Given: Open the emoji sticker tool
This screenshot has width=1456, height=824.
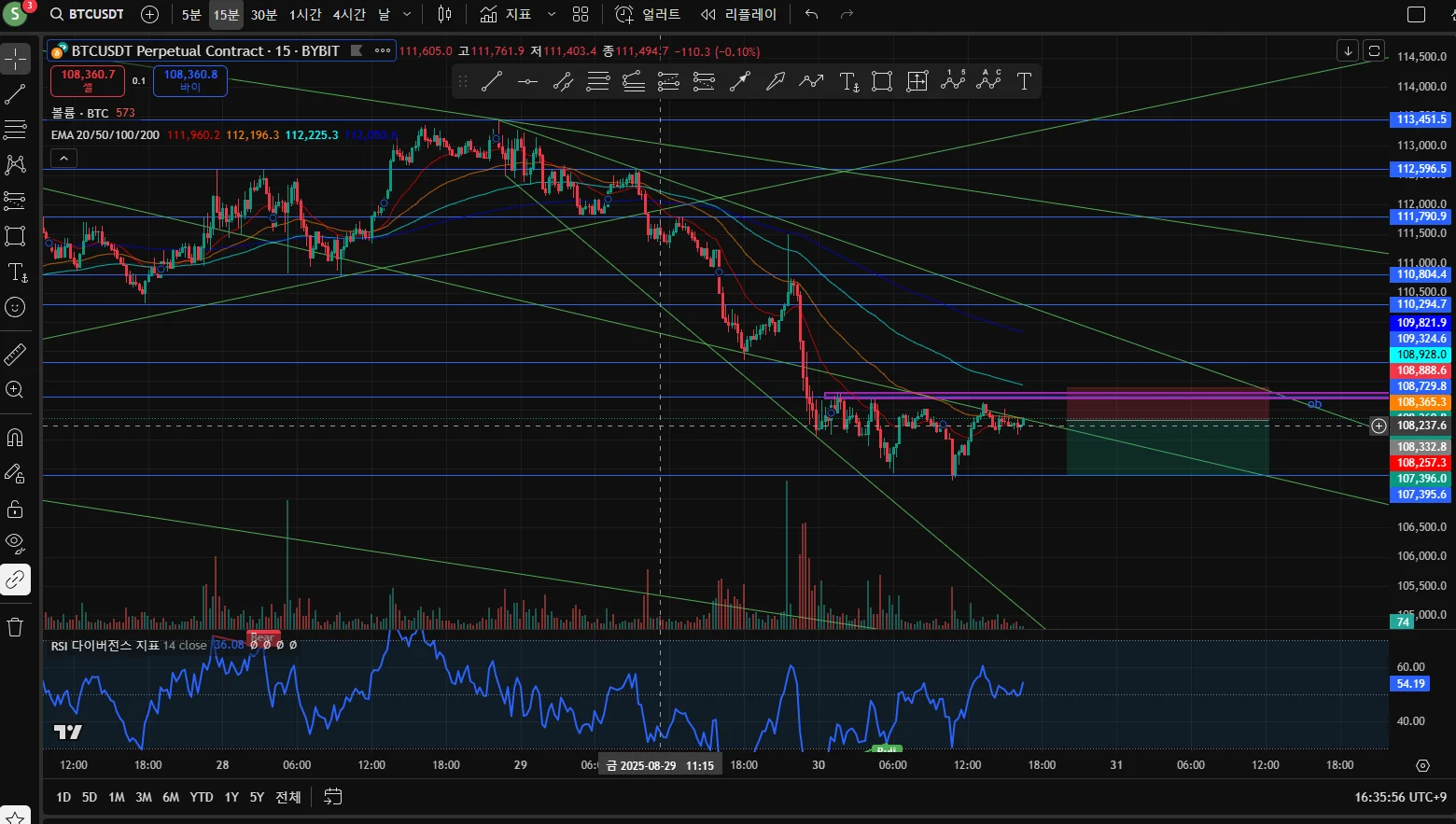Looking at the screenshot, I should tap(15, 307).
